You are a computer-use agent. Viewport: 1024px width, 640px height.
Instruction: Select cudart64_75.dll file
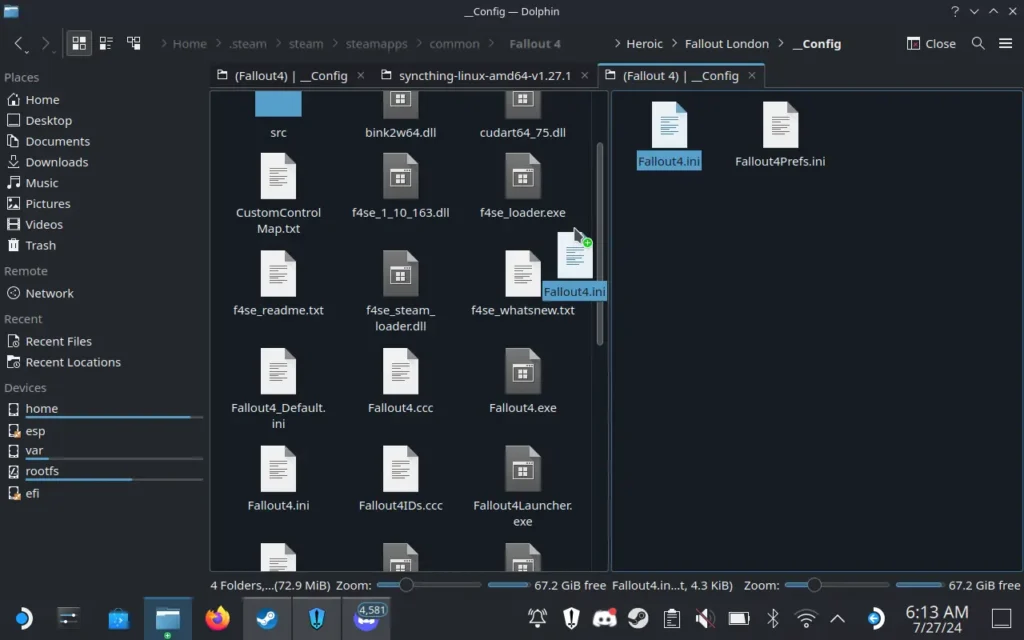tap(522, 116)
